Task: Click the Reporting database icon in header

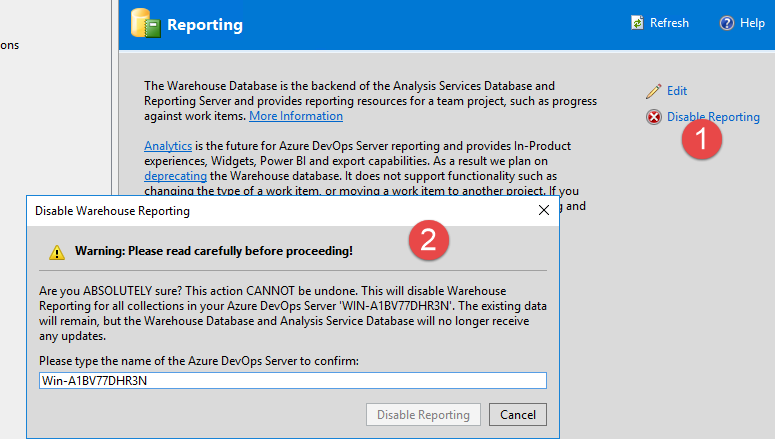Action: coord(145,23)
